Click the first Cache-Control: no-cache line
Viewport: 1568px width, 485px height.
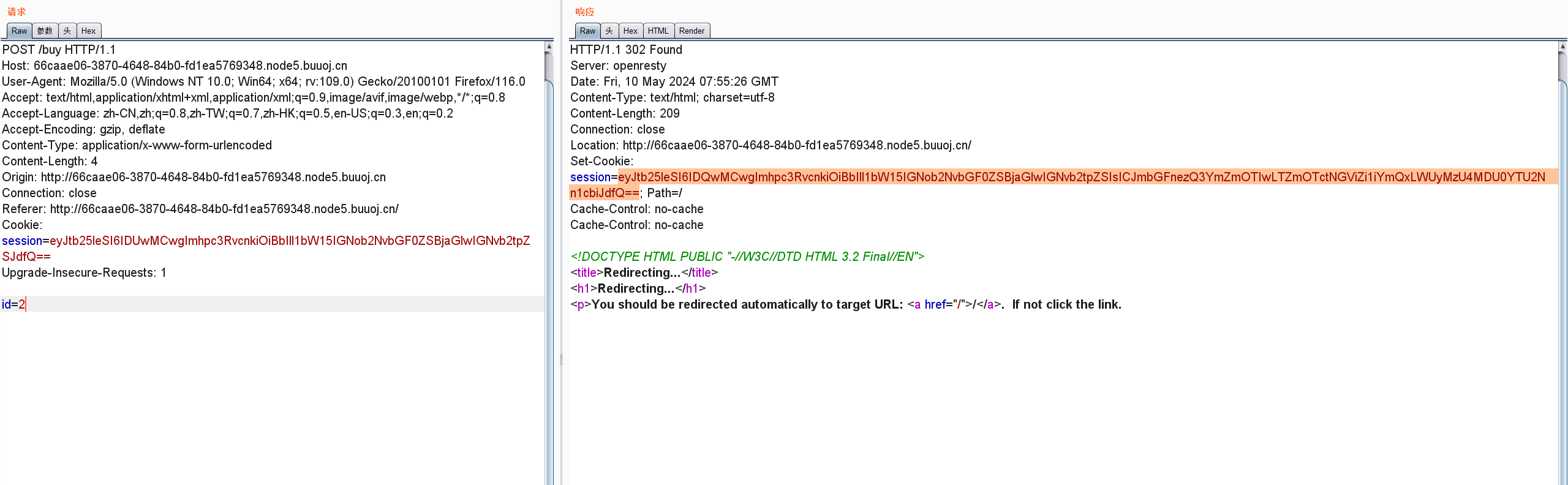636,209
